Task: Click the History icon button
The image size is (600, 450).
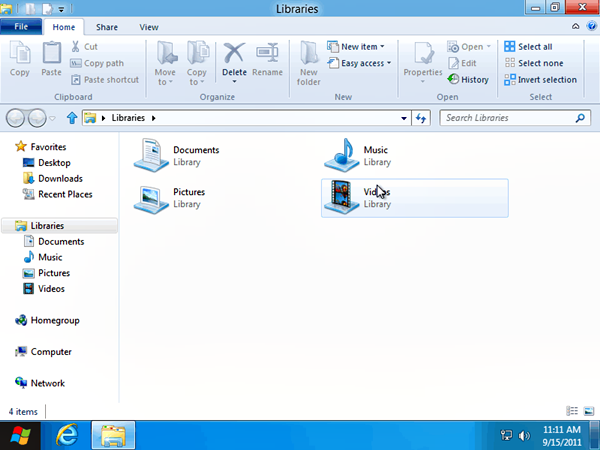Action: click(469, 80)
